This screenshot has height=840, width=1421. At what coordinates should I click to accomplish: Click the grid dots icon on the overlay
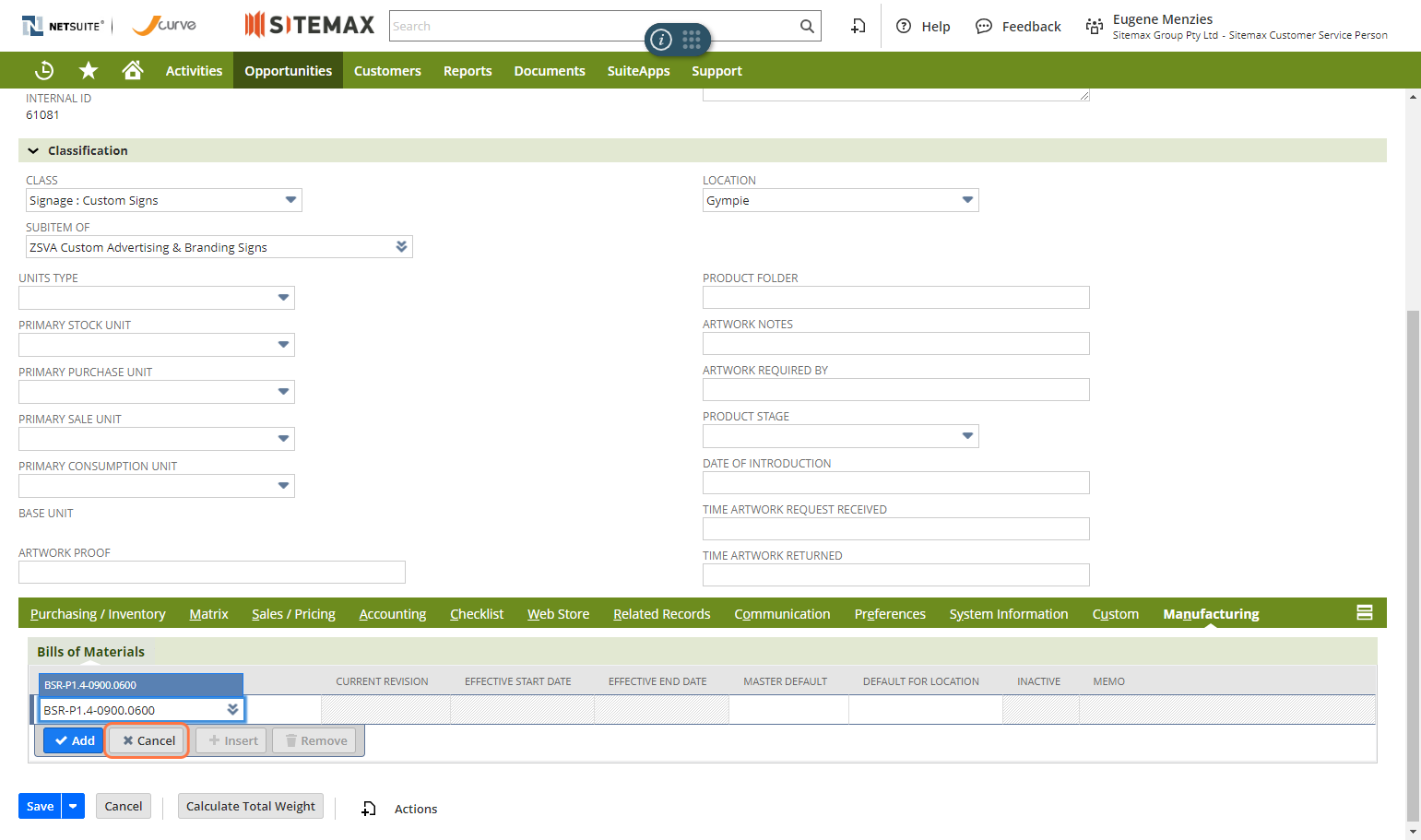tap(692, 39)
